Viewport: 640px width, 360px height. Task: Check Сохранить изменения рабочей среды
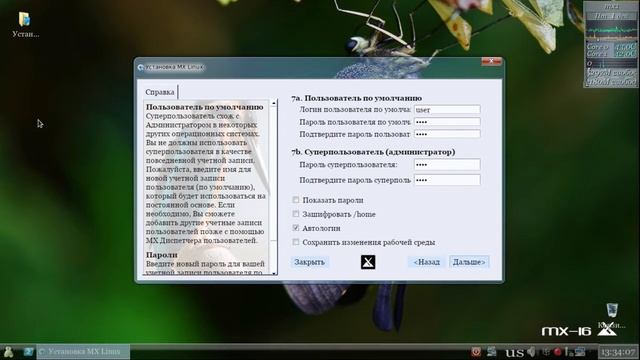[296, 242]
